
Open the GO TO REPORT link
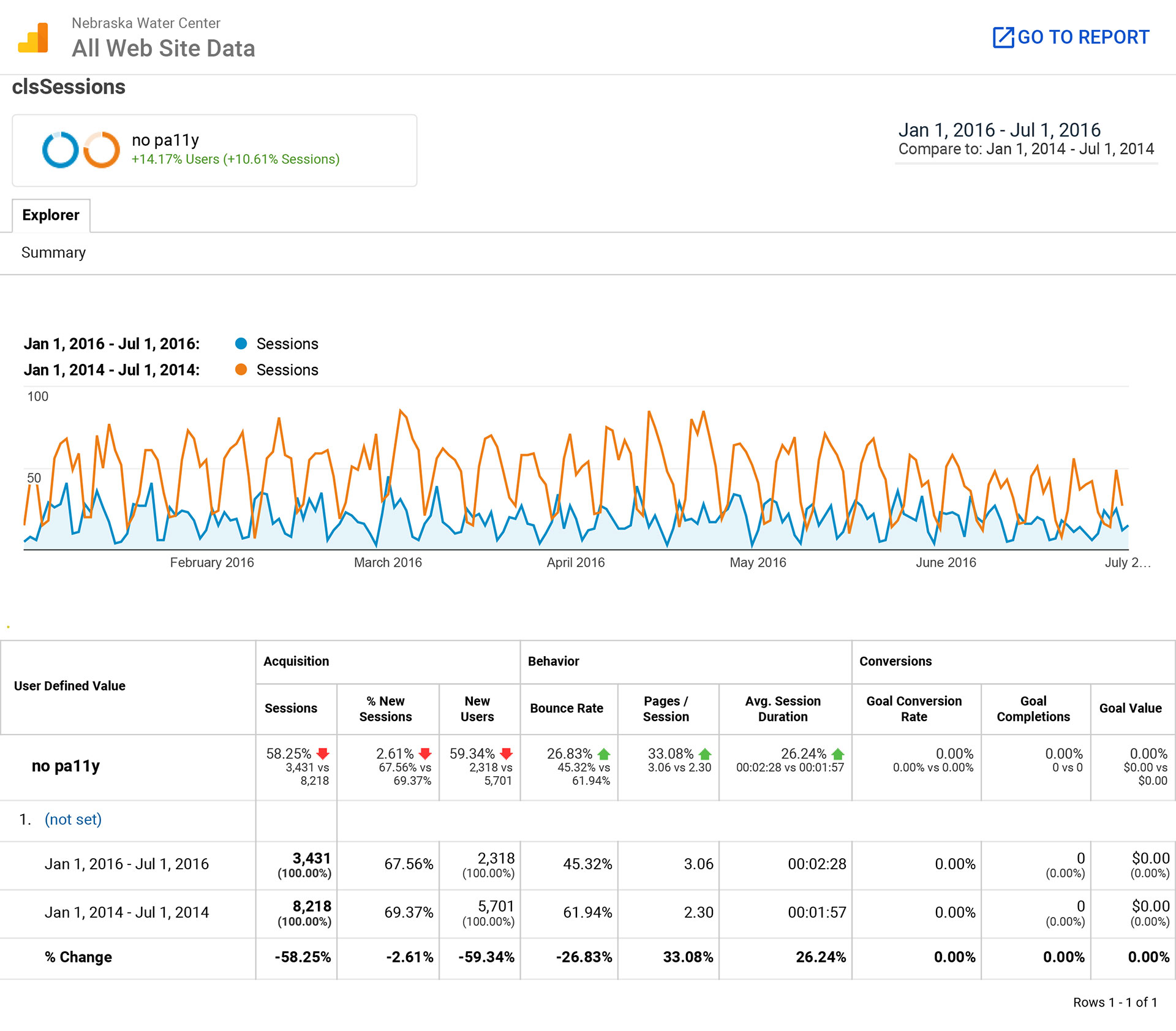(x=1071, y=37)
